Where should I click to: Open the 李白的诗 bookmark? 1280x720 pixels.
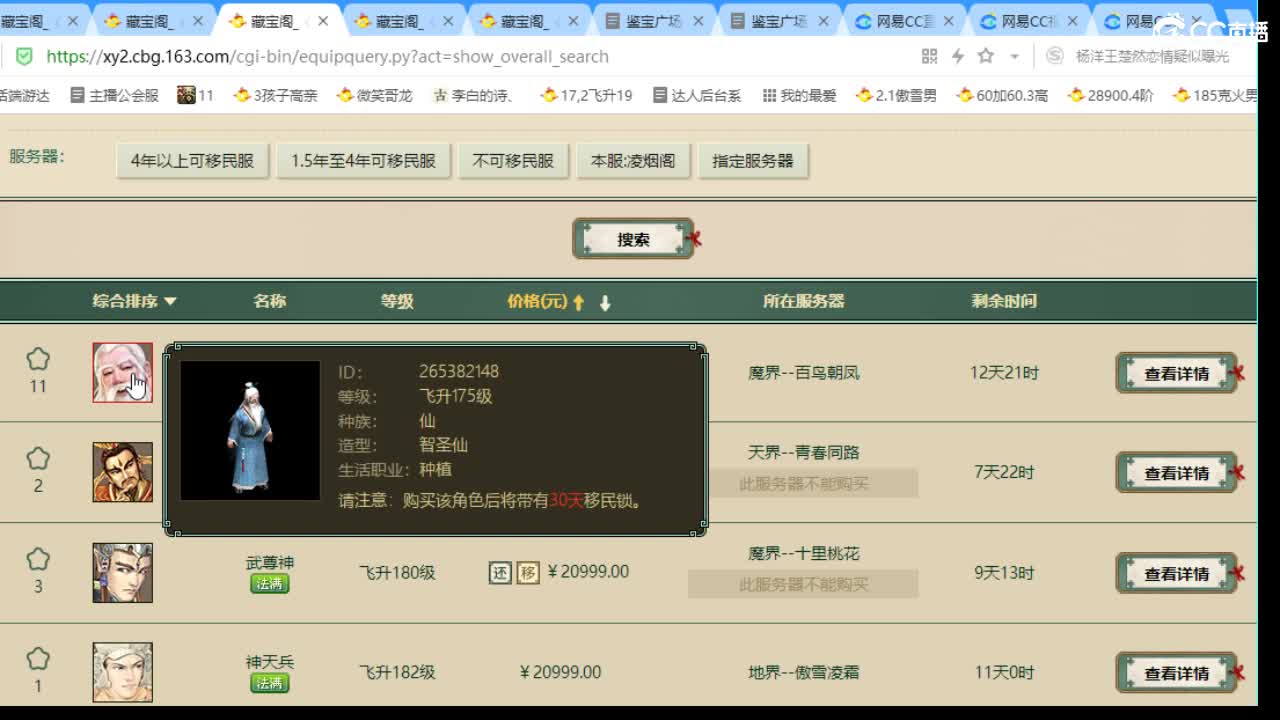[474, 95]
